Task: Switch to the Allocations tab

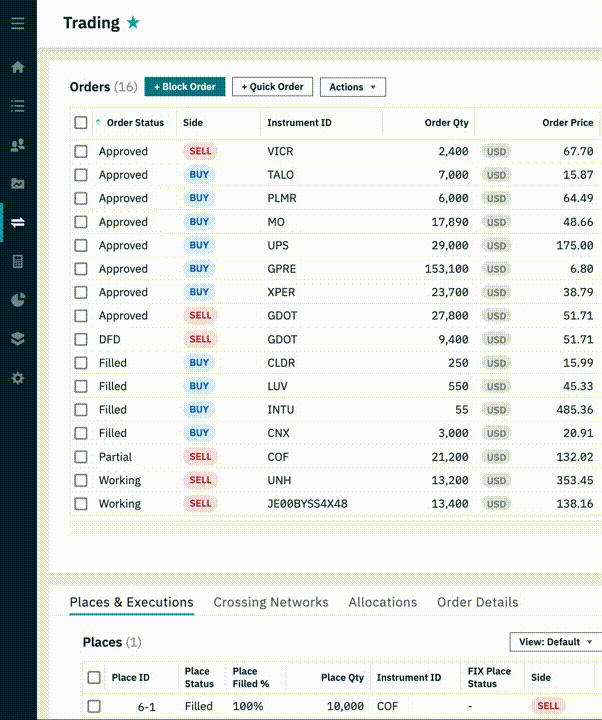Action: coord(382,602)
